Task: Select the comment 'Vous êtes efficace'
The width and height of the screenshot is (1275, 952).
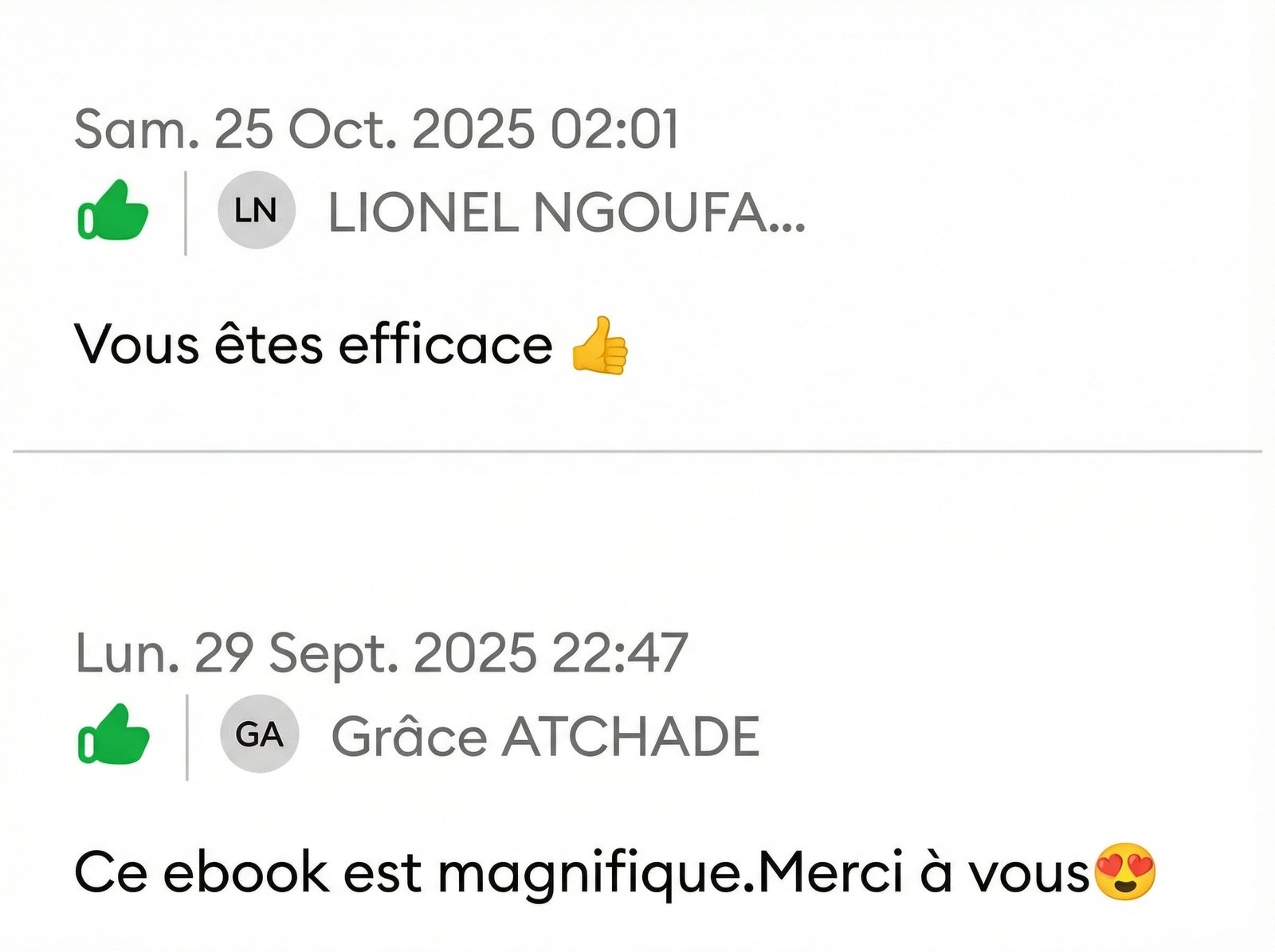Action: pyautogui.click(x=313, y=346)
